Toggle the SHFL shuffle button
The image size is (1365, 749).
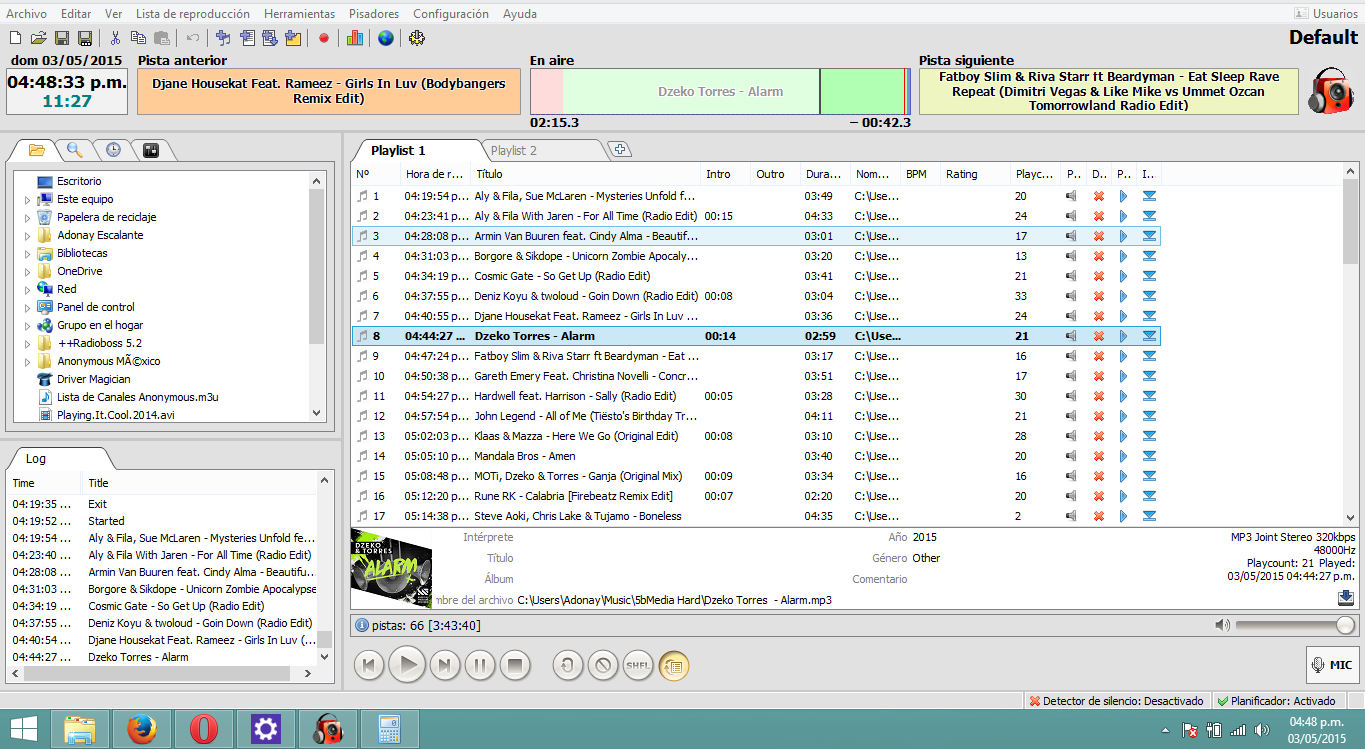(637, 665)
